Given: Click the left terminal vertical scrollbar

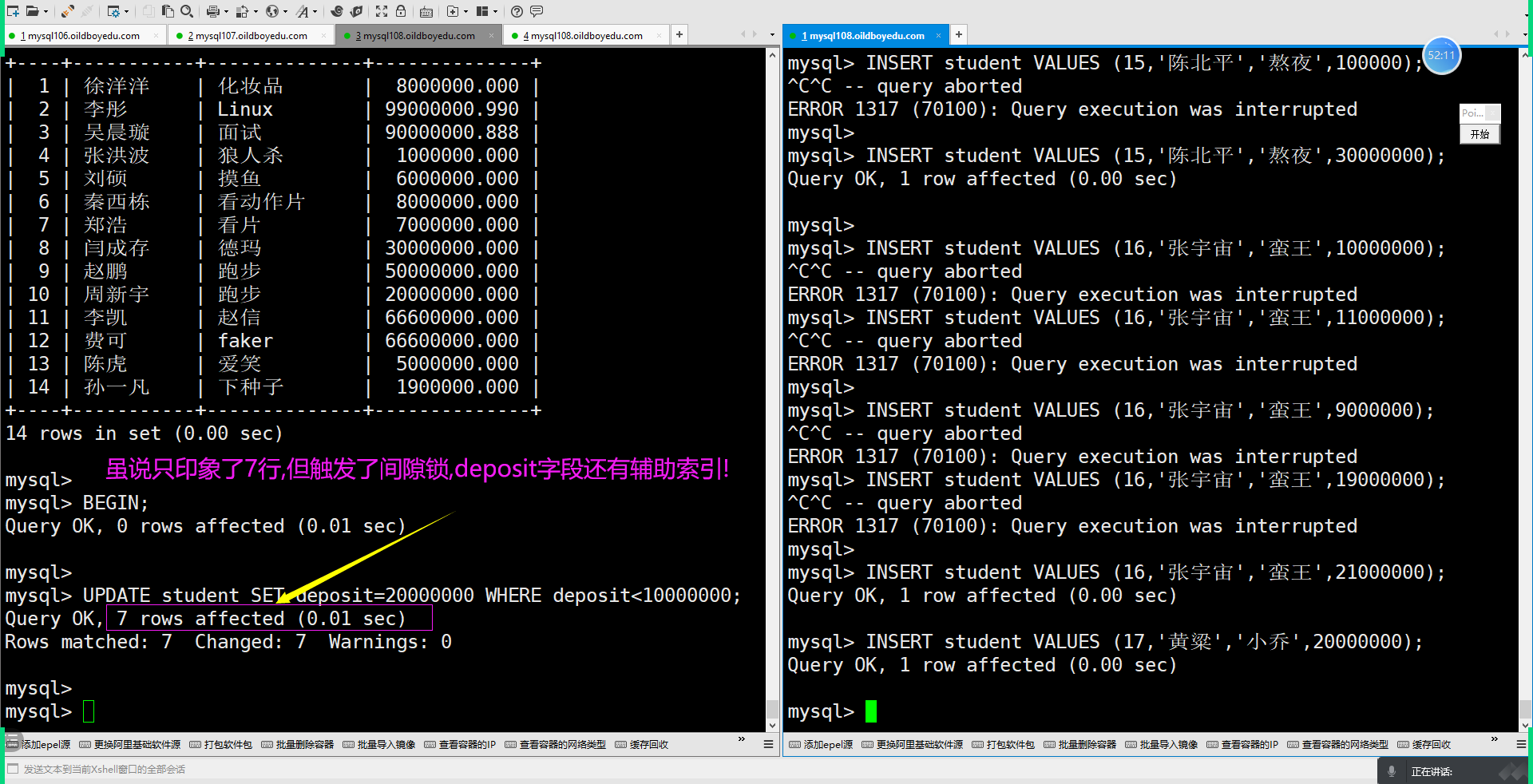Looking at the screenshot, I should click(772, 390).
